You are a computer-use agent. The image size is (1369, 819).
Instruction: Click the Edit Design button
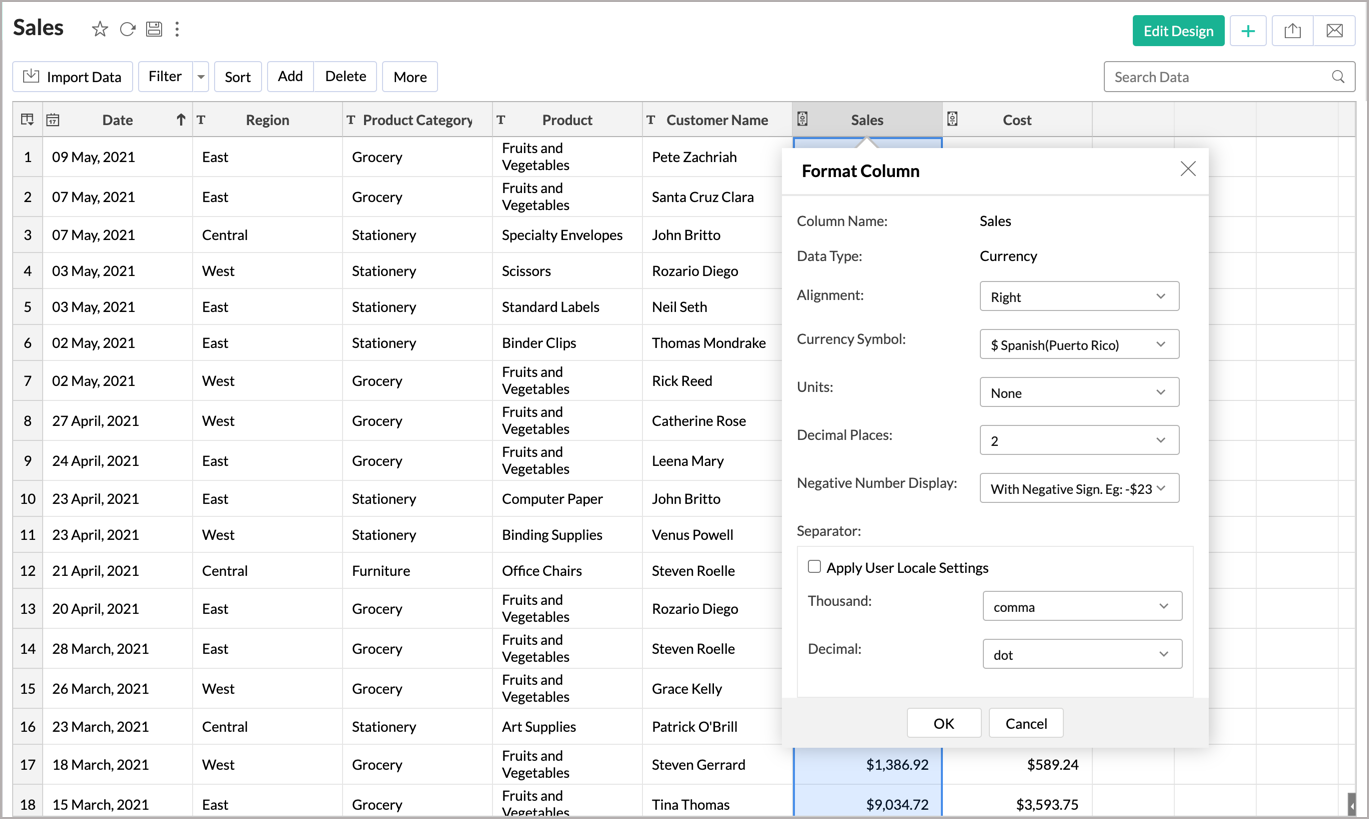click(x=1178, y=31)
